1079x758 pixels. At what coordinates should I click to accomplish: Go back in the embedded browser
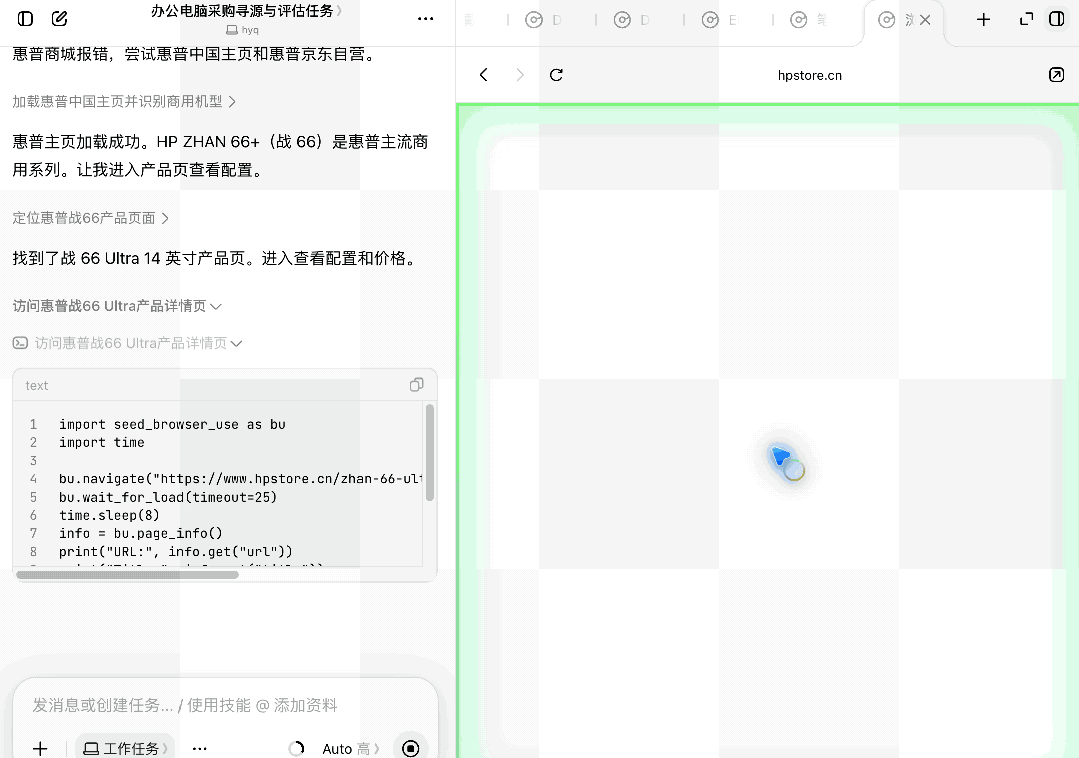pos(484,75)
